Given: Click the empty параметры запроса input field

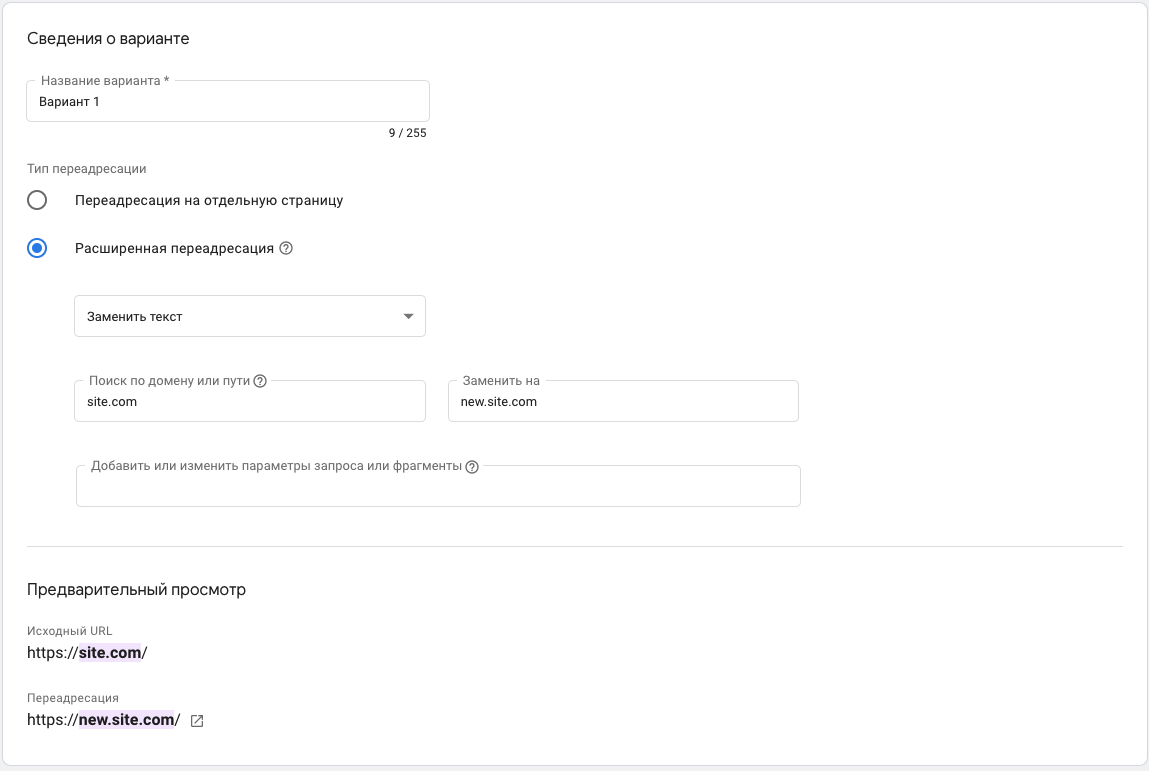Looking at the screenshot, I should tap(438, 488).
